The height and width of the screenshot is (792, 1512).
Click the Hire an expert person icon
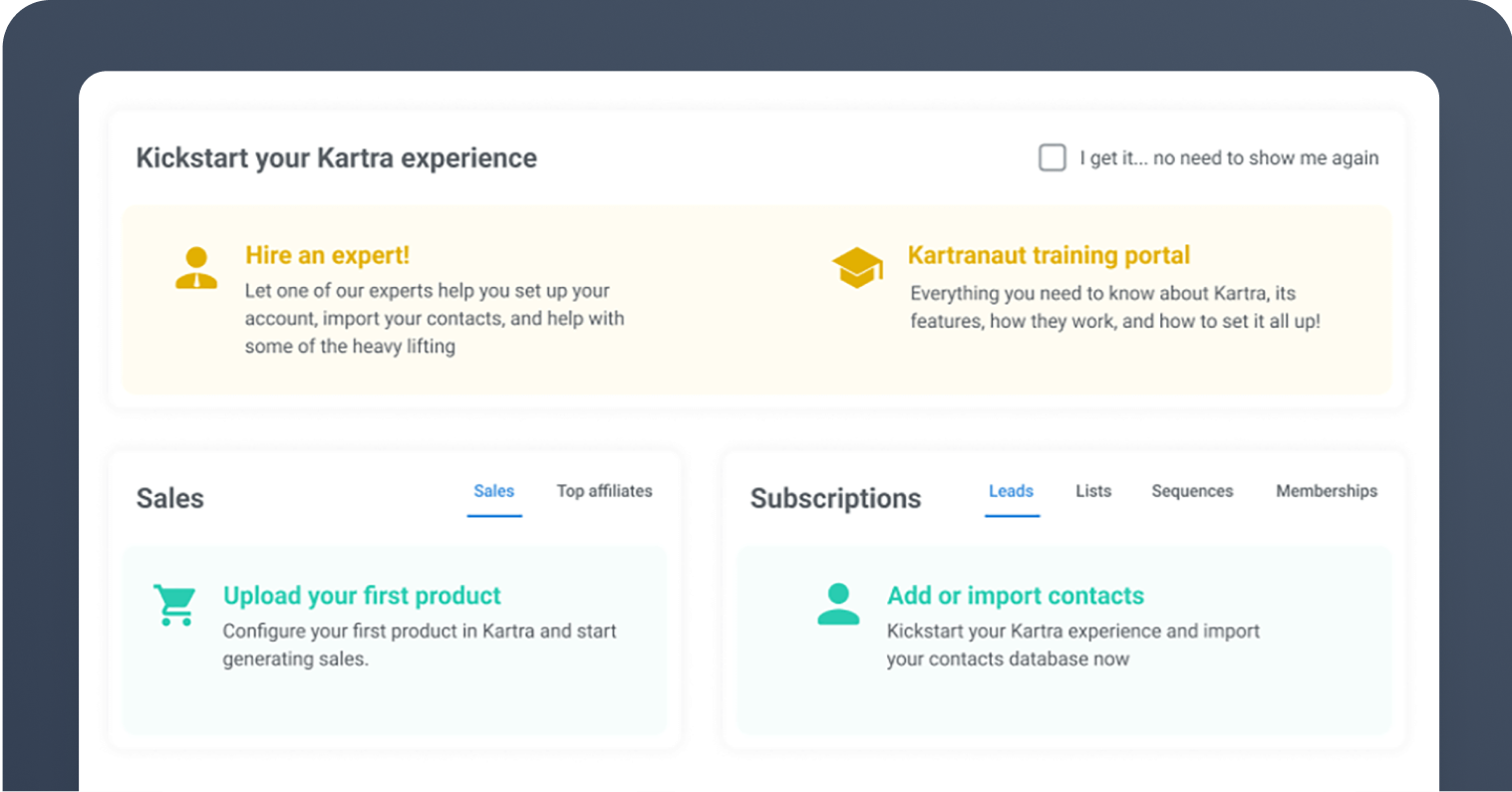click(x=195, y=268)
